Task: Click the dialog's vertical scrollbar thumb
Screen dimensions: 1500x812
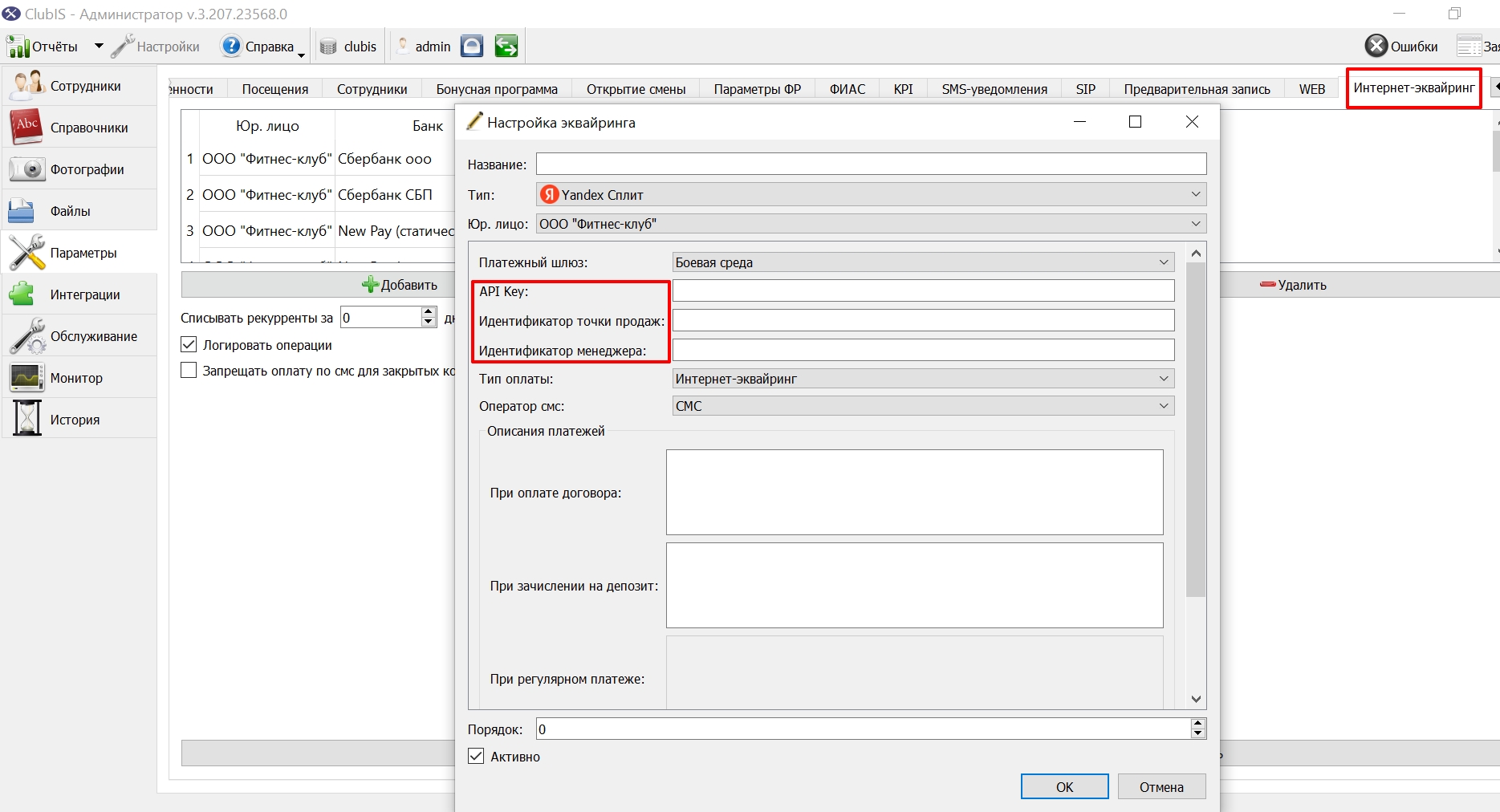Action: pyautogui.click(x=1196, y=429)
